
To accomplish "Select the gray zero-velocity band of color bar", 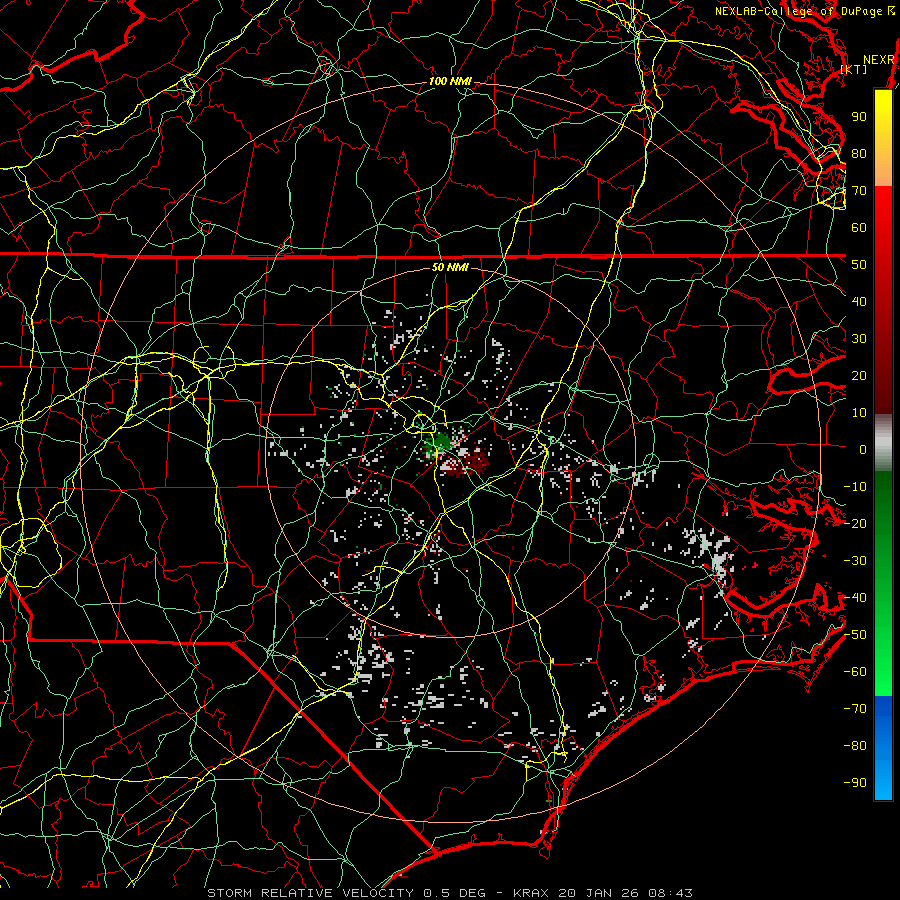I will [x=883, y=443].
